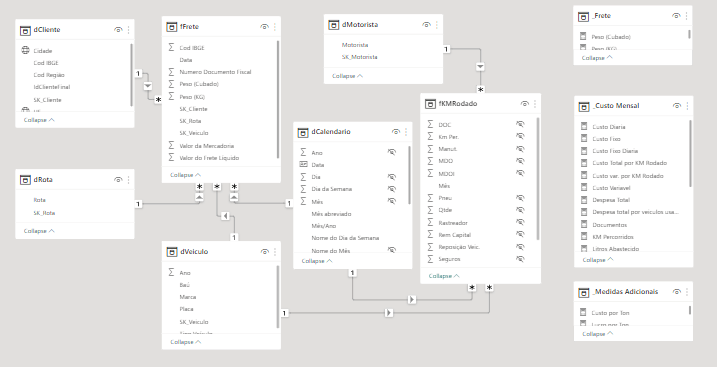Select the Numero Documento Fiscal field
717x367 pixels.
pos(215,72)
